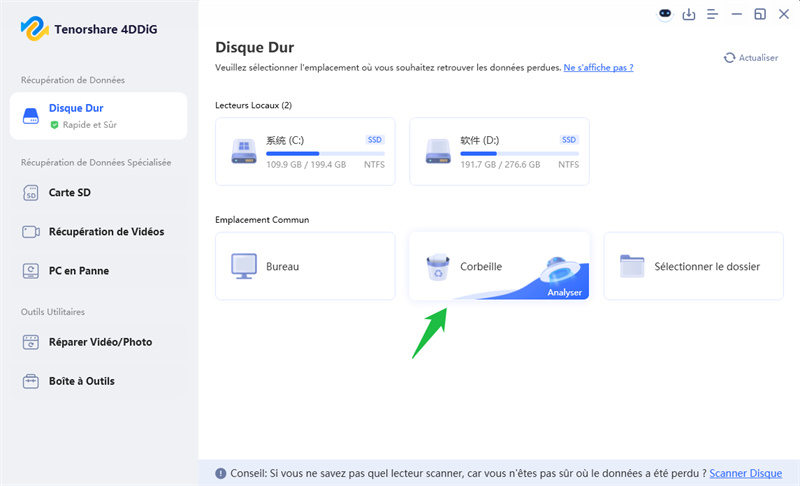
Task: Click the green shield icon by Rapide et Sûr
Action: pos(54,125)
